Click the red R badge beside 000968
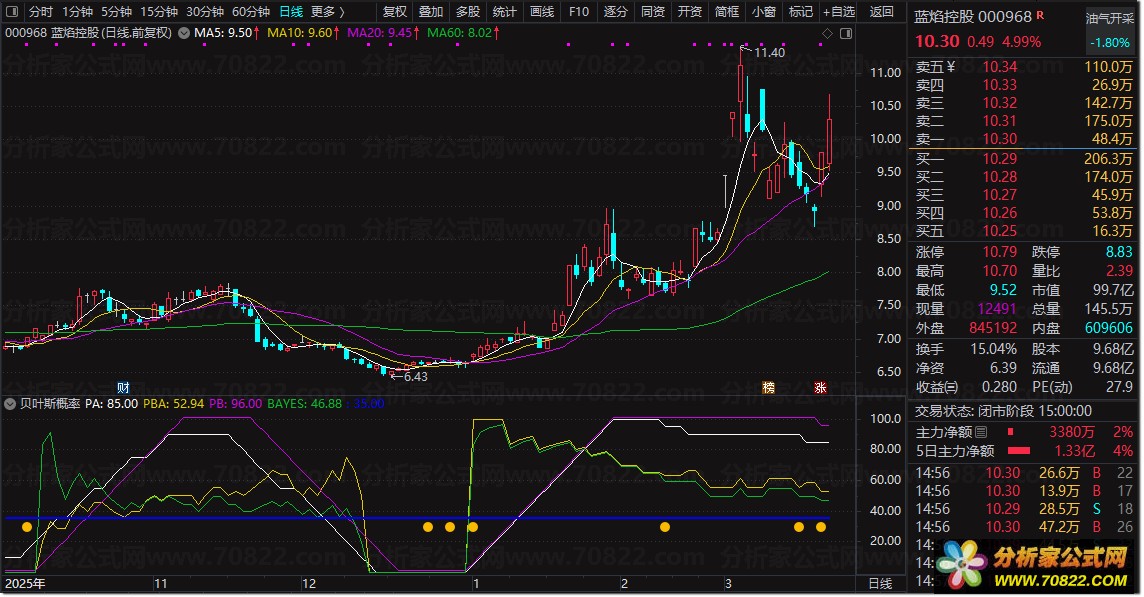Viewport: 1144px width, 597px height. 1040,17
